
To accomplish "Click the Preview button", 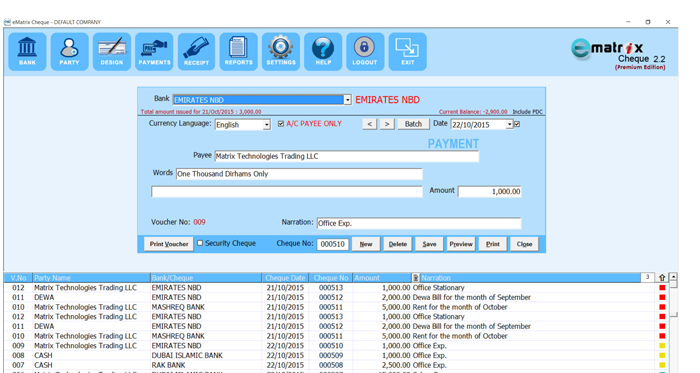I will click(461, 244).
